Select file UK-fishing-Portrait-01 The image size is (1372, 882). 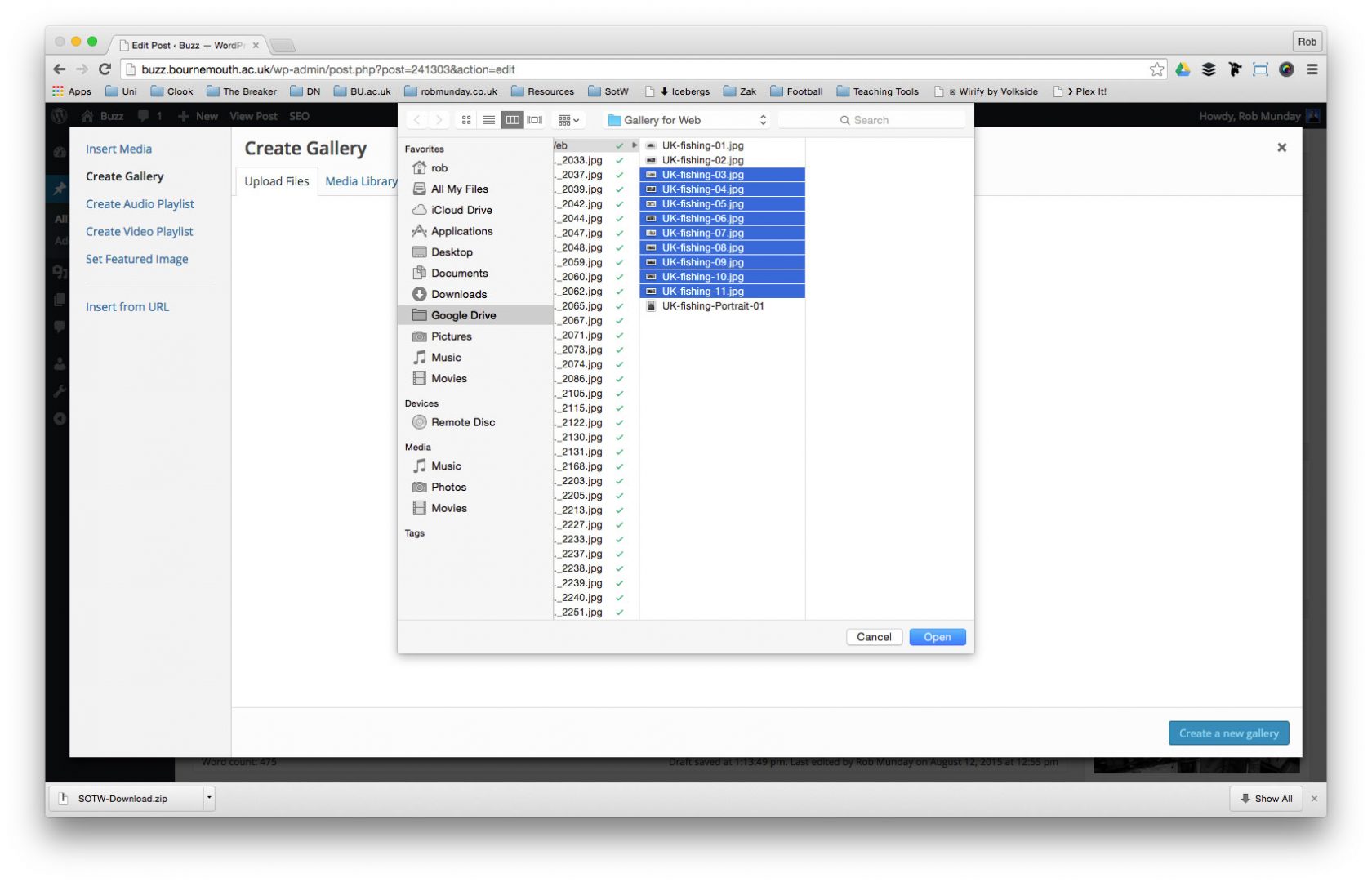[723, 306]
